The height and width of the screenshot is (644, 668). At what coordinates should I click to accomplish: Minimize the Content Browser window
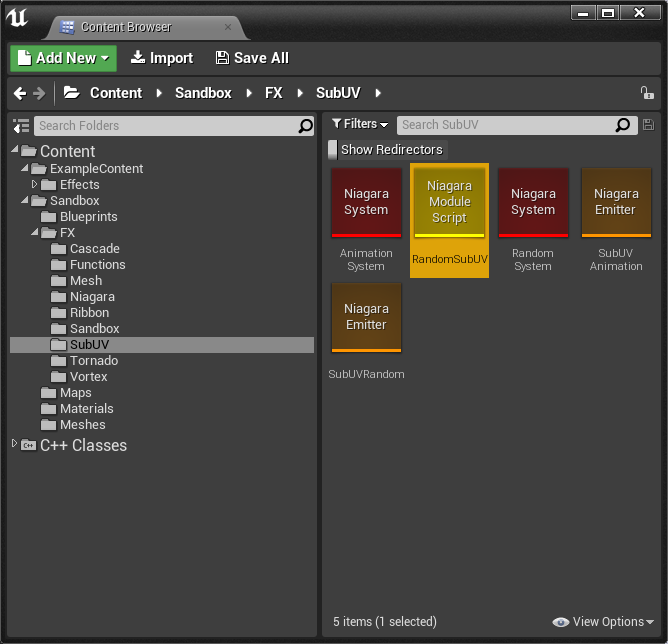tap(583, 13)
